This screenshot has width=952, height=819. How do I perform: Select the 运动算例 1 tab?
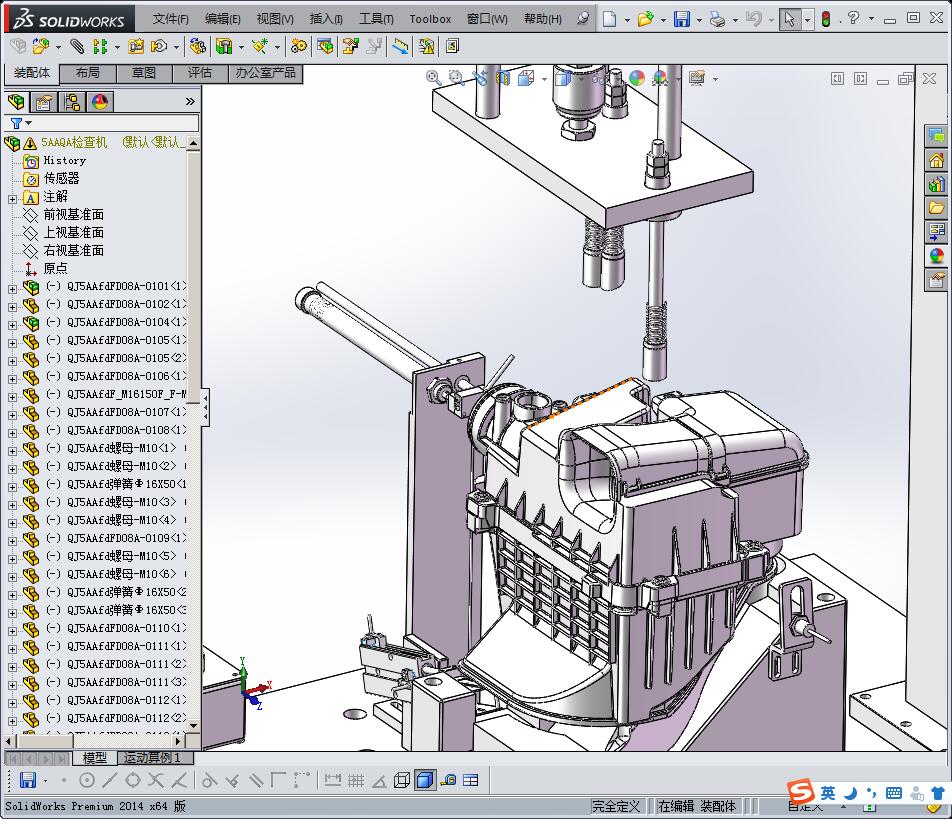tap(152, 758)
